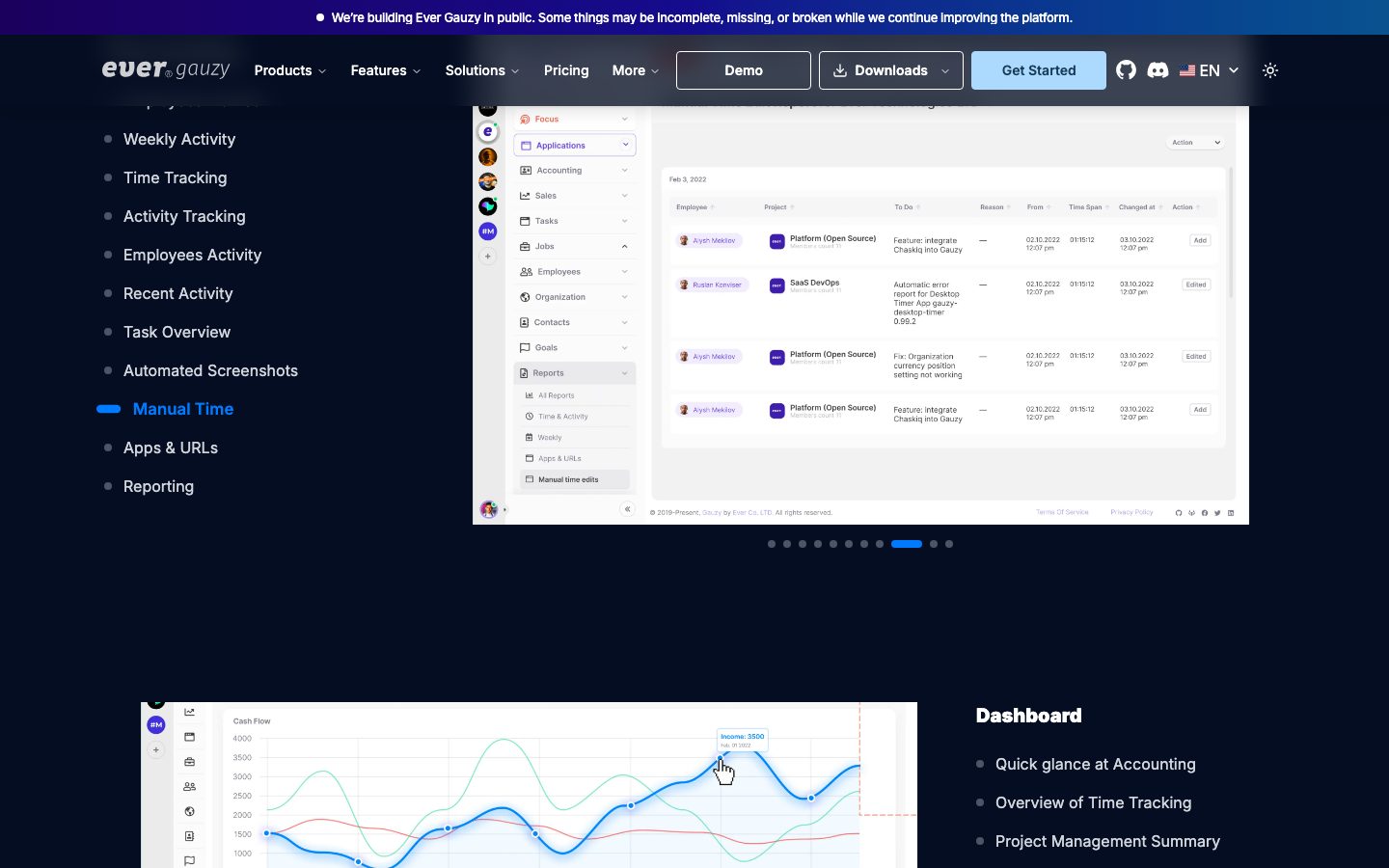Open the GitHub repository icon
The image size is (1389, 868).
pyautogui.click(x=1126, y=70)
